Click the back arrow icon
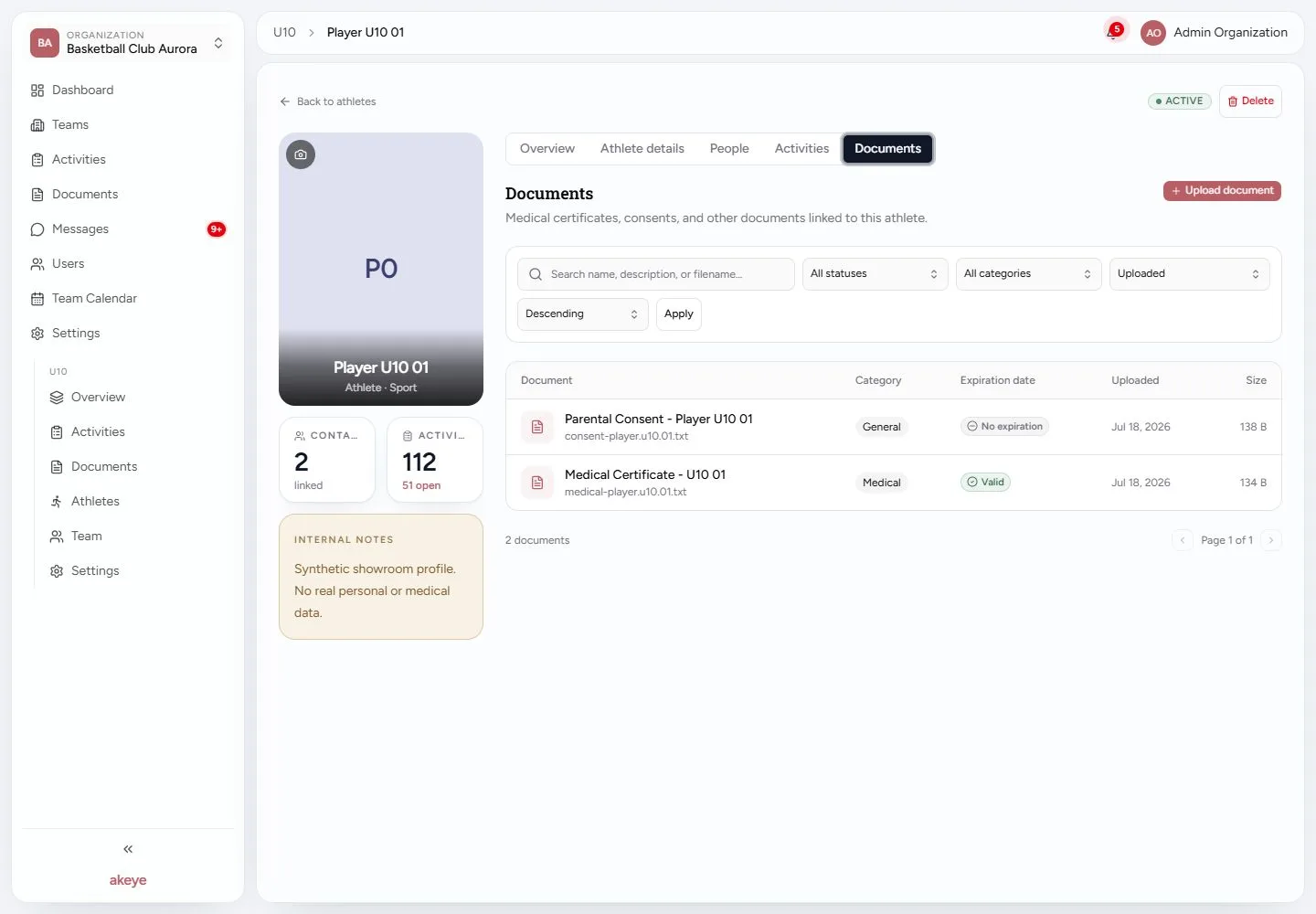 pyautogui.click(x=285, y=101)
